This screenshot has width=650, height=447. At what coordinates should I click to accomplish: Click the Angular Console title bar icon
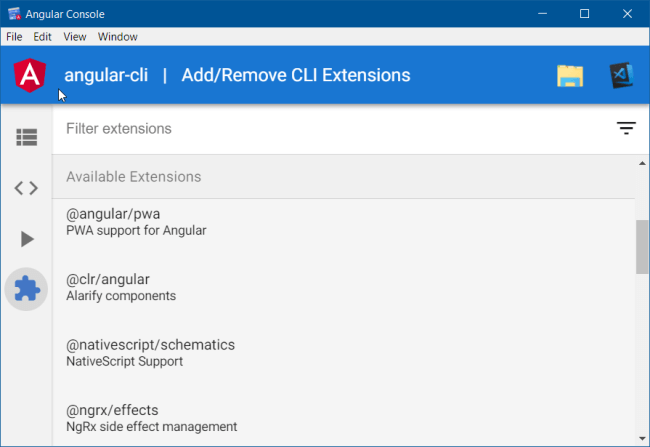pyautogui.click(x=14, y=14)
